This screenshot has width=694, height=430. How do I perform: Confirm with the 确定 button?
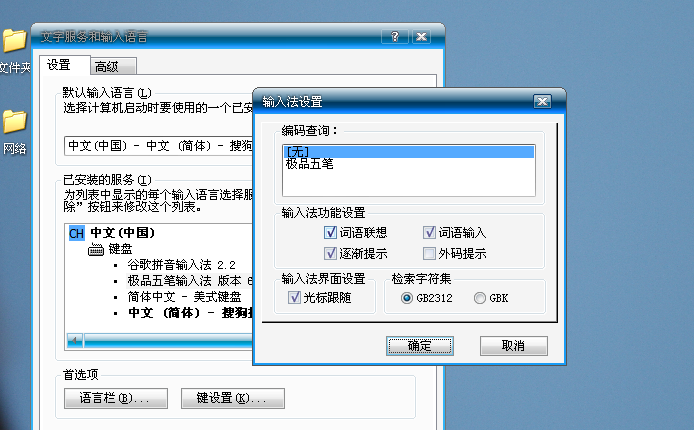click(420, 346)
